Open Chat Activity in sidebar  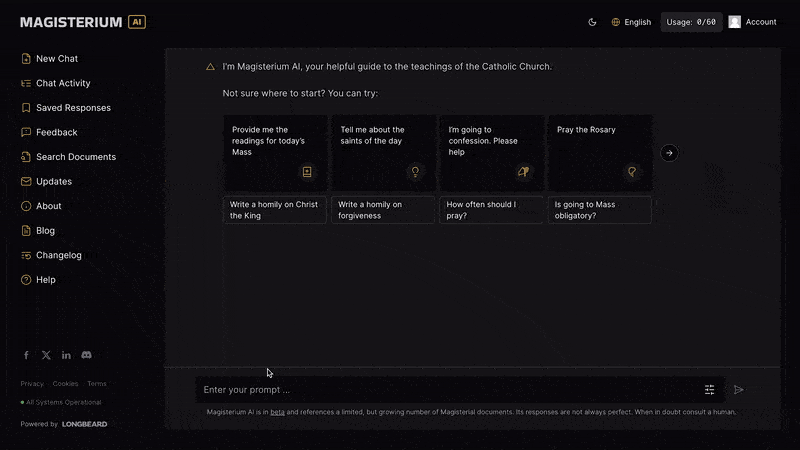(62, 84)
